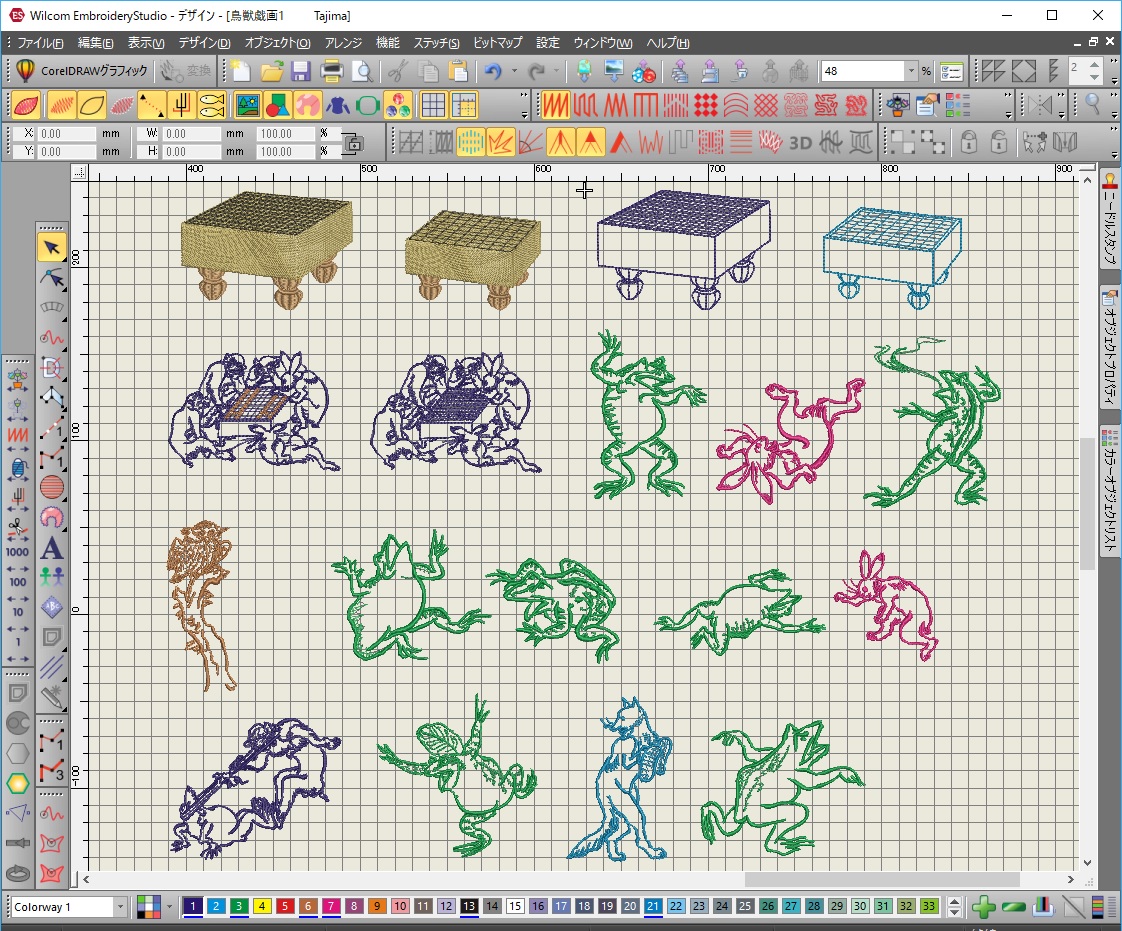
Task: Toggle show vectors shapes icon
Action: coord(277,106)
